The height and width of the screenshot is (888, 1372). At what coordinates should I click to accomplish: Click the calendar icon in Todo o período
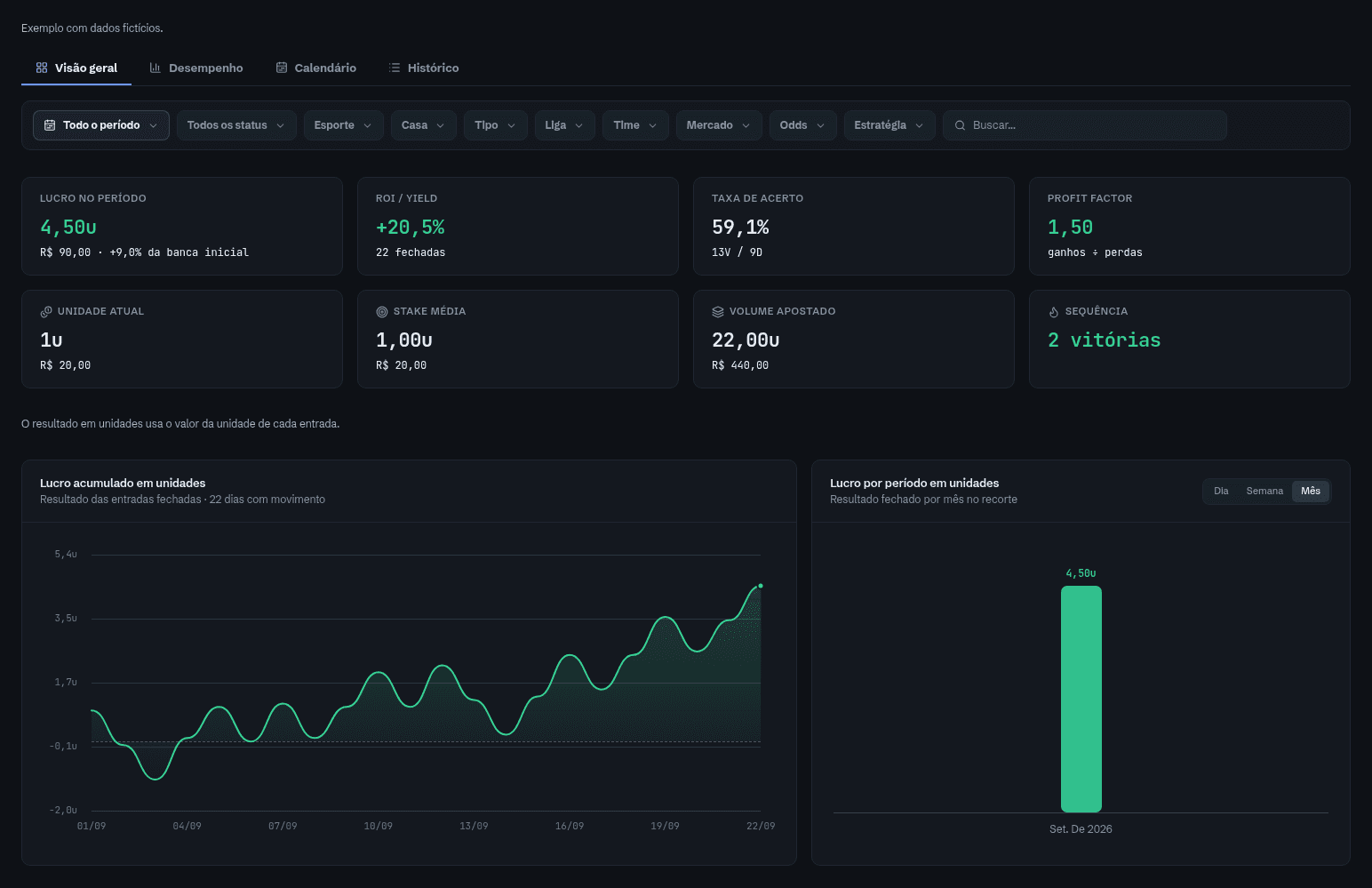[50, 125]
